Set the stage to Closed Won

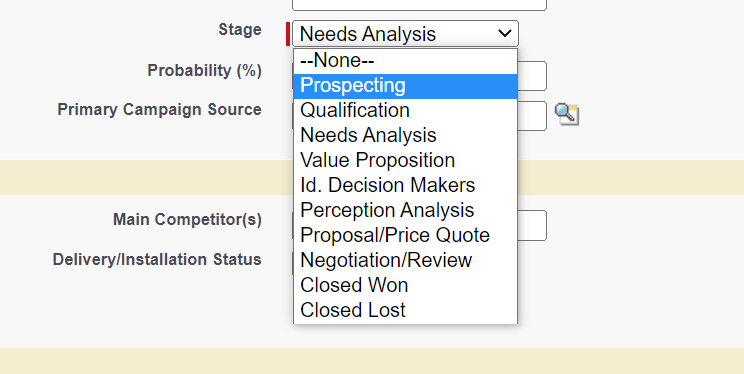coord(405,285)
